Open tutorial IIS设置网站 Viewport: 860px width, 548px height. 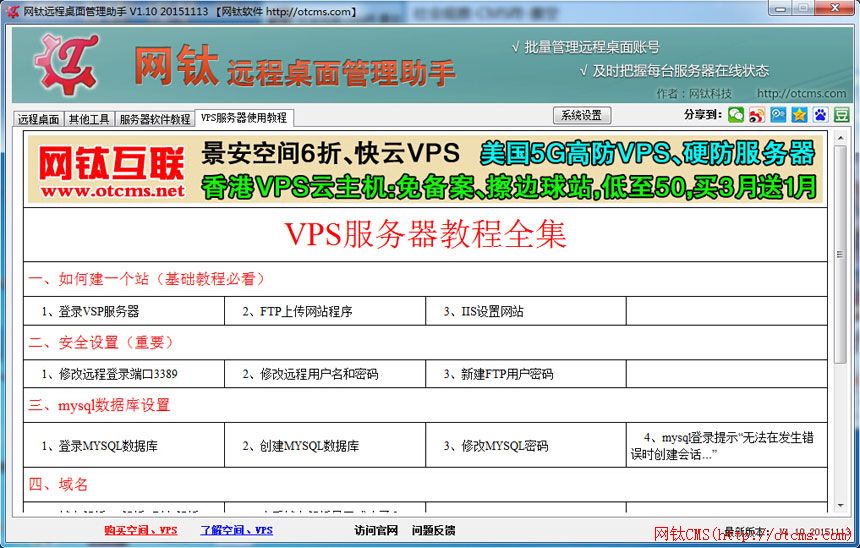(483, 312)
